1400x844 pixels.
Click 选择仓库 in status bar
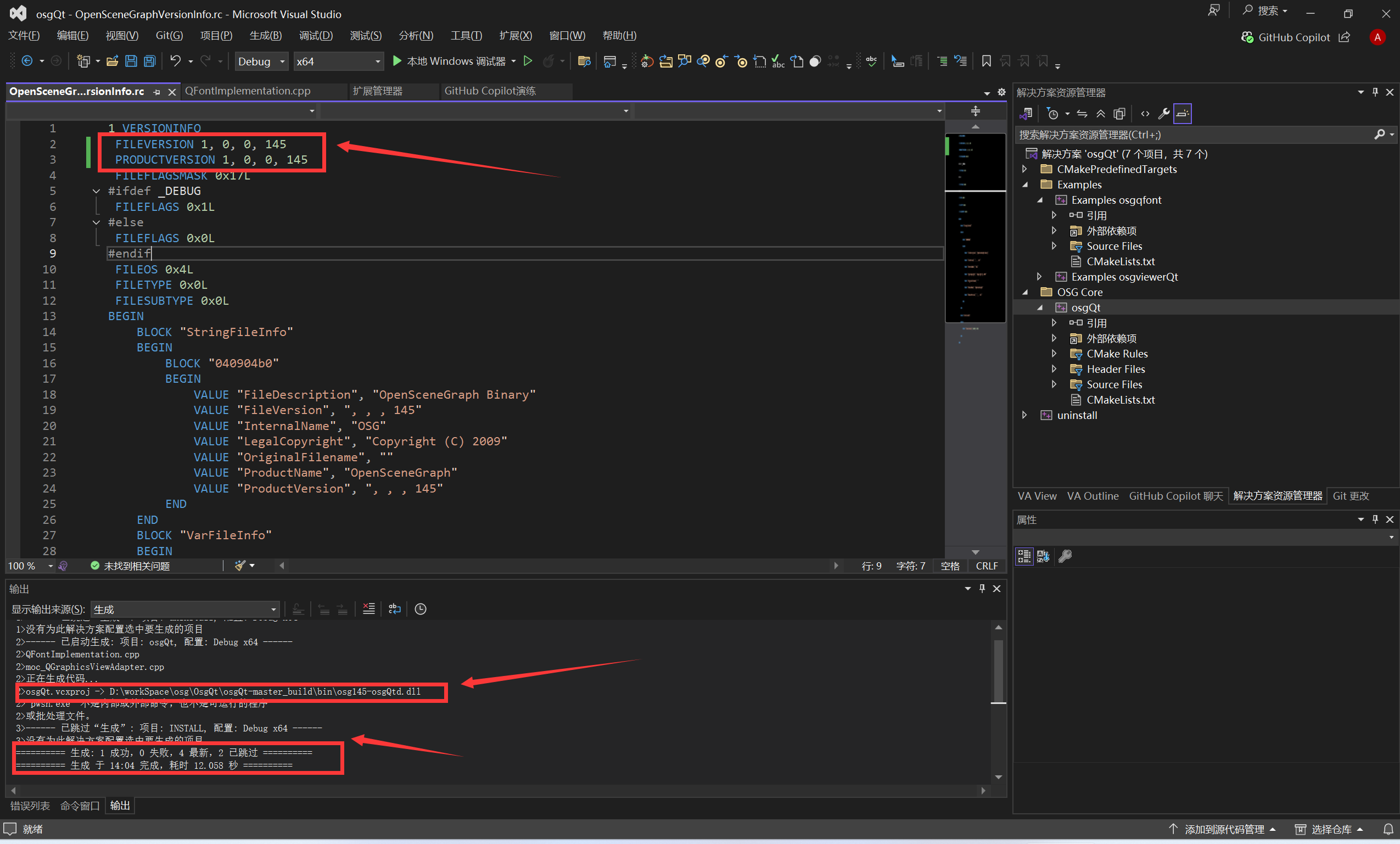tap(1329, 829)
